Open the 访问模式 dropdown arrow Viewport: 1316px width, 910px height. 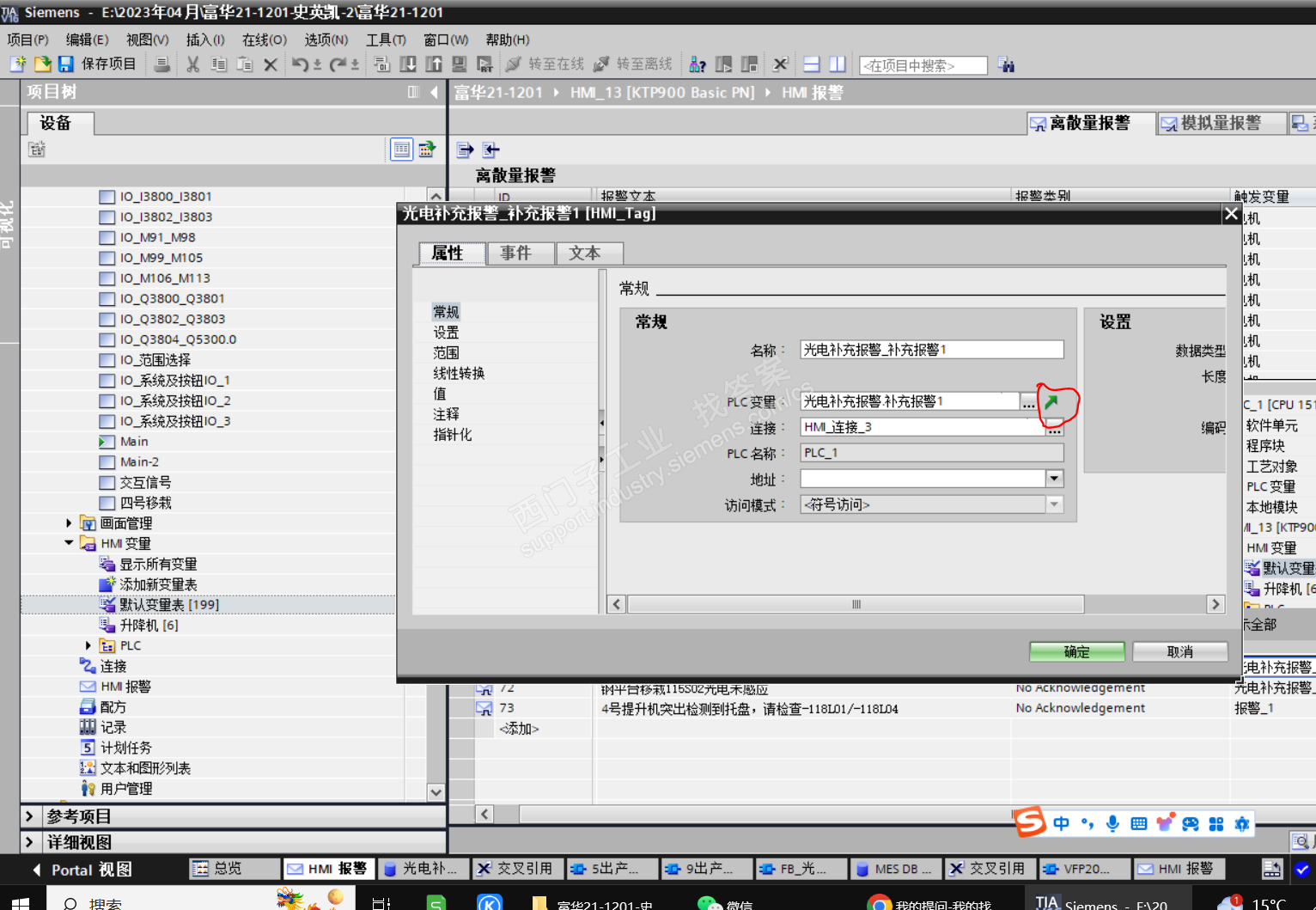[x=1055, y=504]
